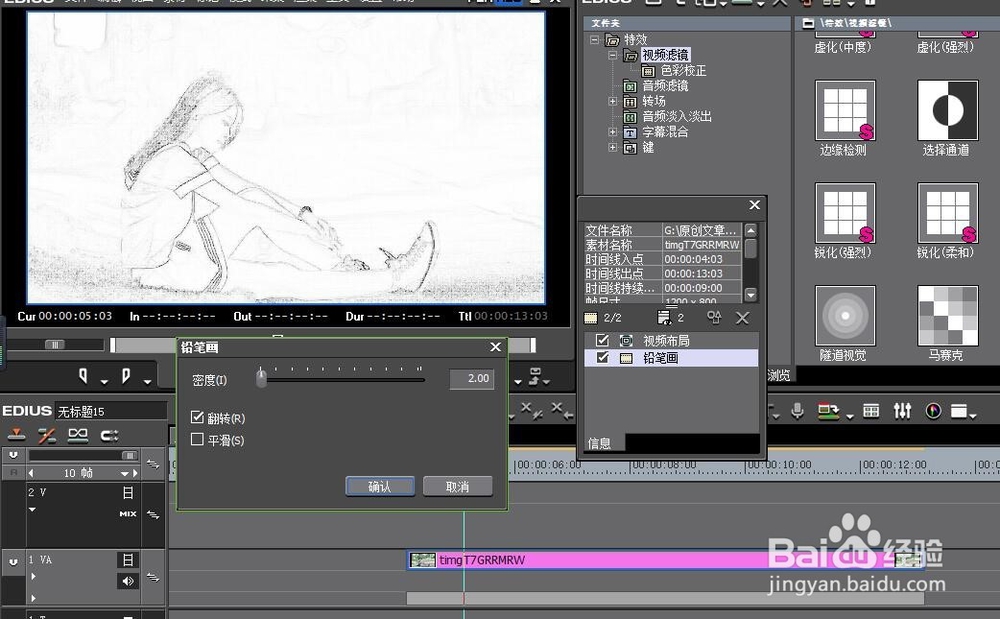The height and width of the screenshot is (619, 1000).
Task: Pick the 隧道视觉 effect icon
Action: (x=845, y=316)
